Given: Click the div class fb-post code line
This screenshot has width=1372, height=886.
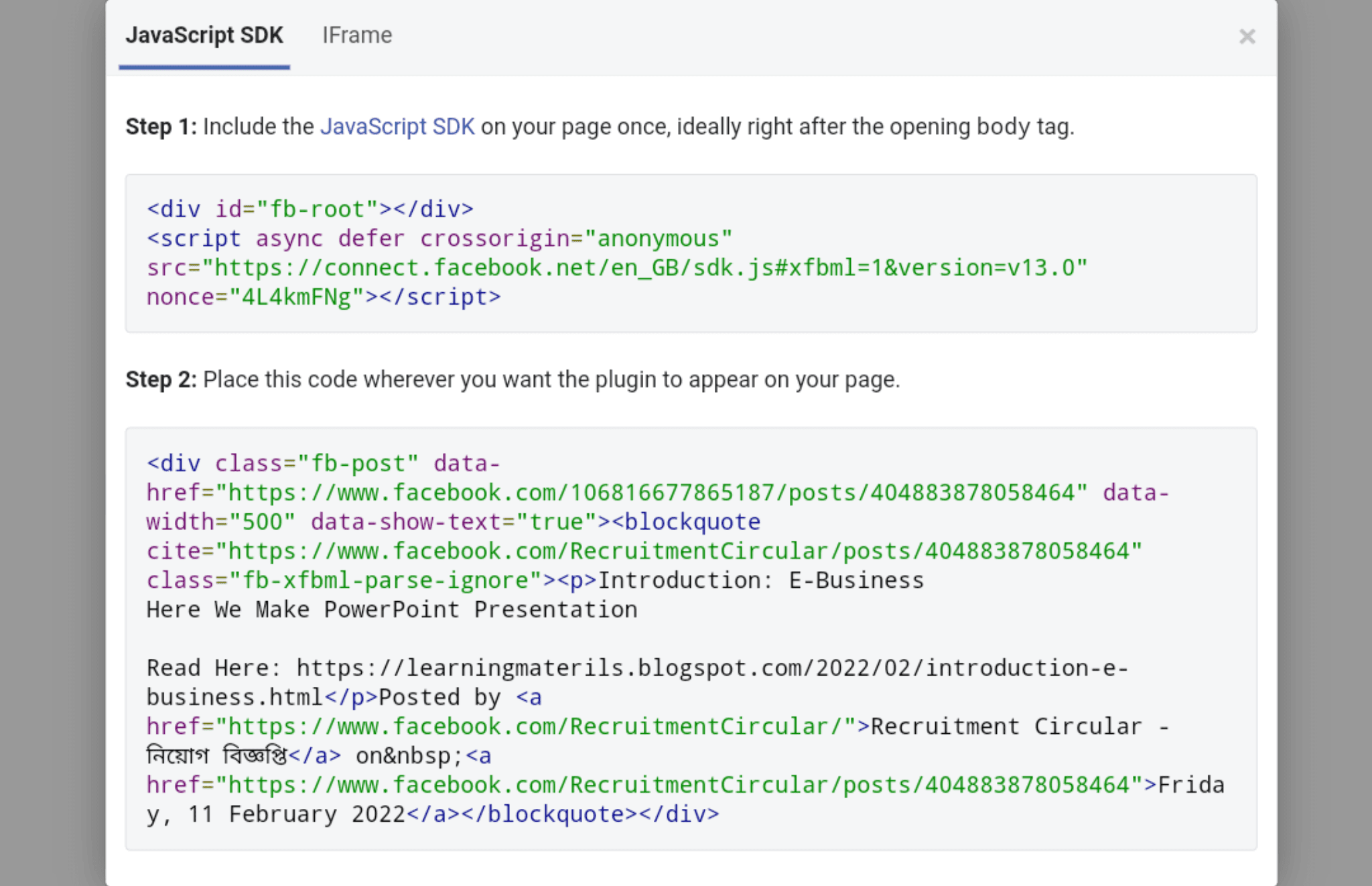Looking at the screenshot, I should coord(323,463).
